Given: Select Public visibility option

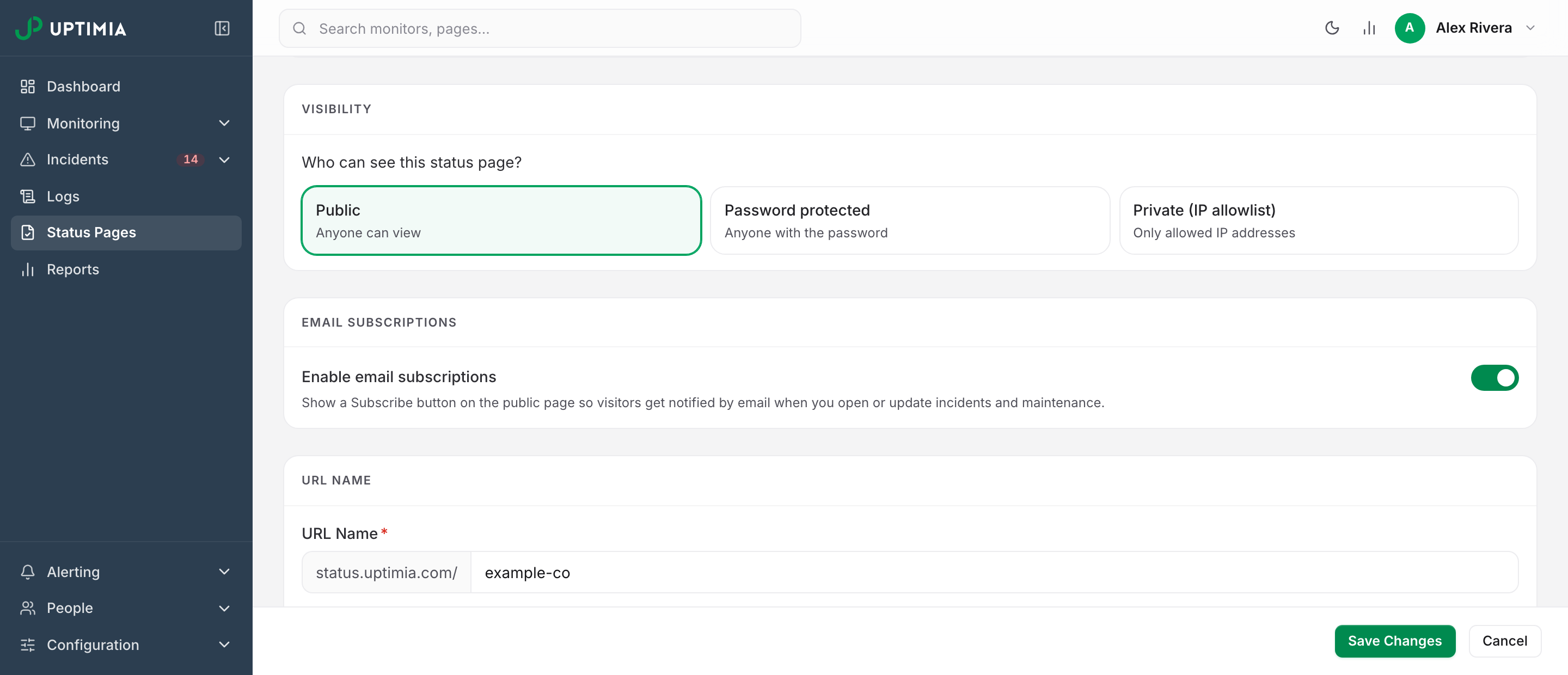Looking at the screenshot, I should [x=501, y=220].
